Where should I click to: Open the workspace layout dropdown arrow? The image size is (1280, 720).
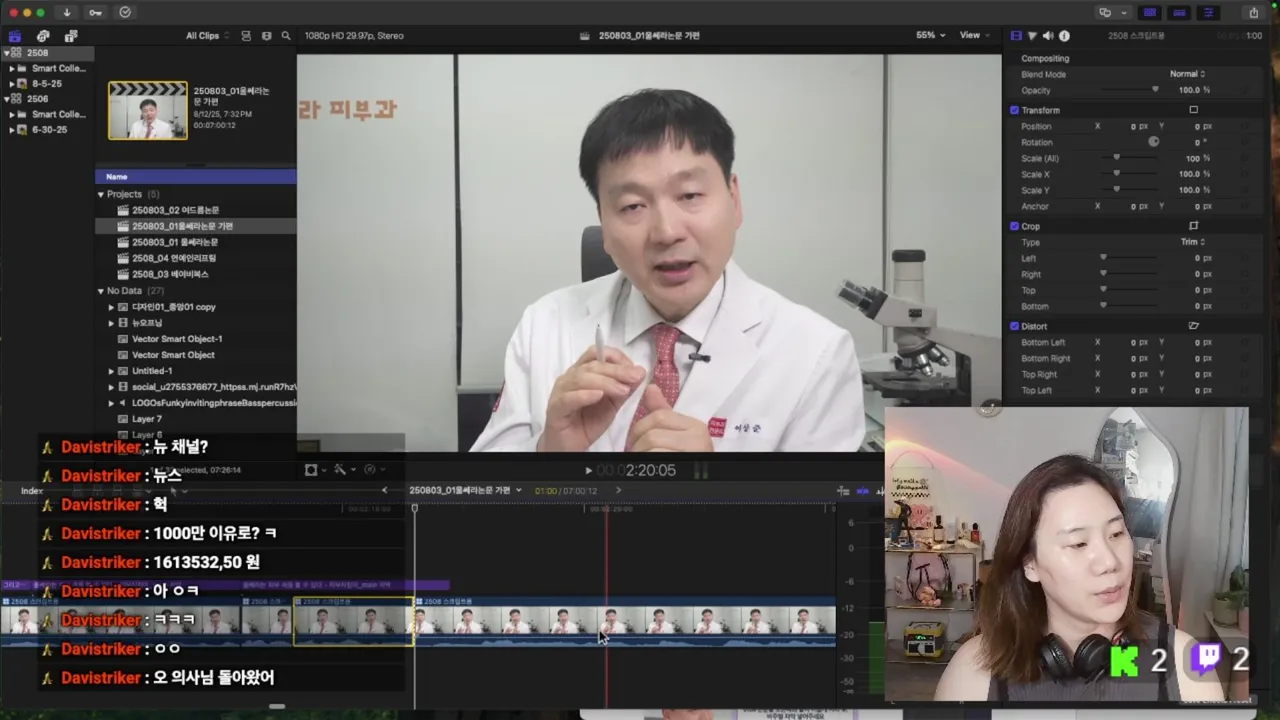click(x=1124, y=12)
